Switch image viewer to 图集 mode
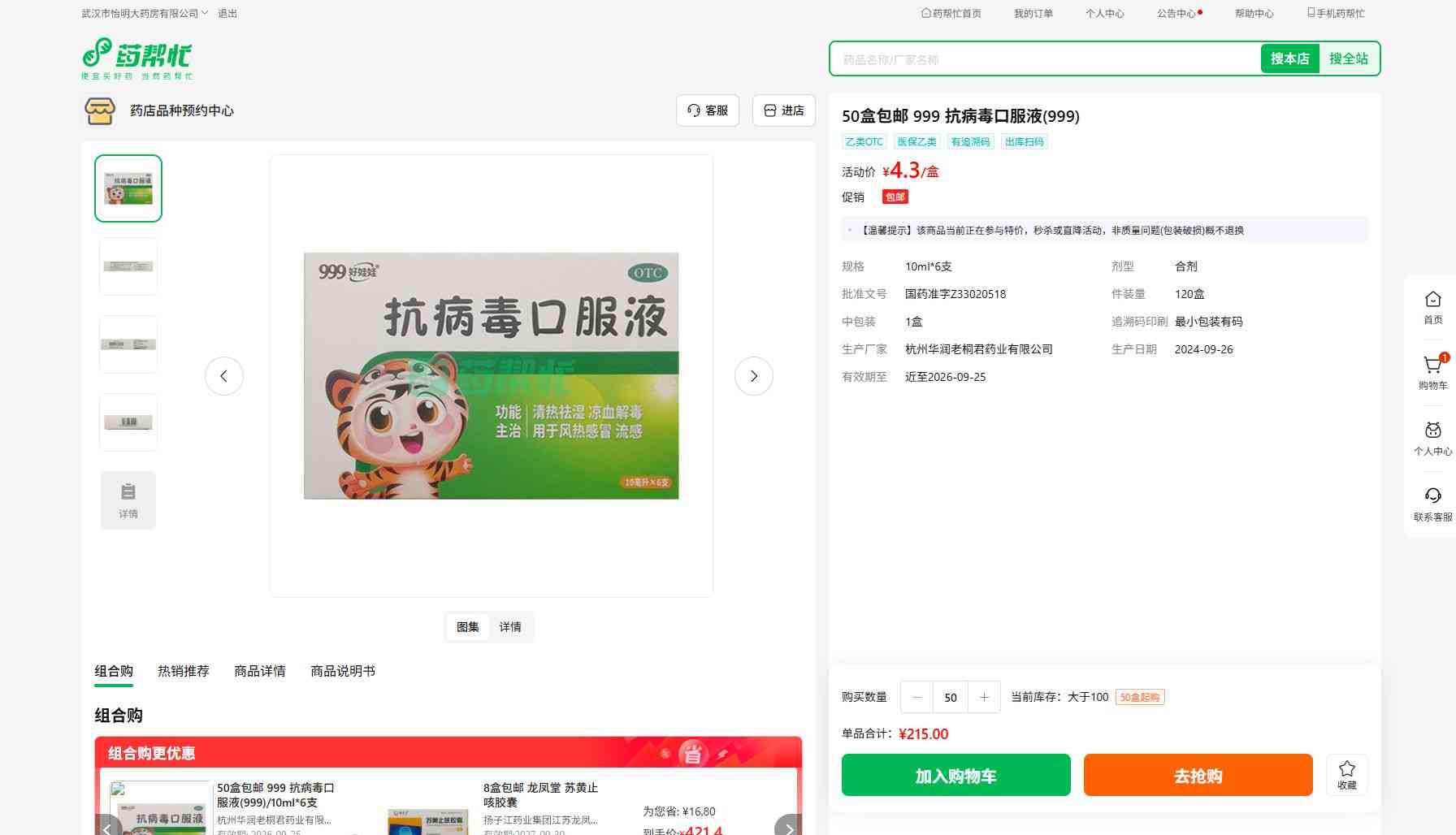1456x835 pixels. 468,627
